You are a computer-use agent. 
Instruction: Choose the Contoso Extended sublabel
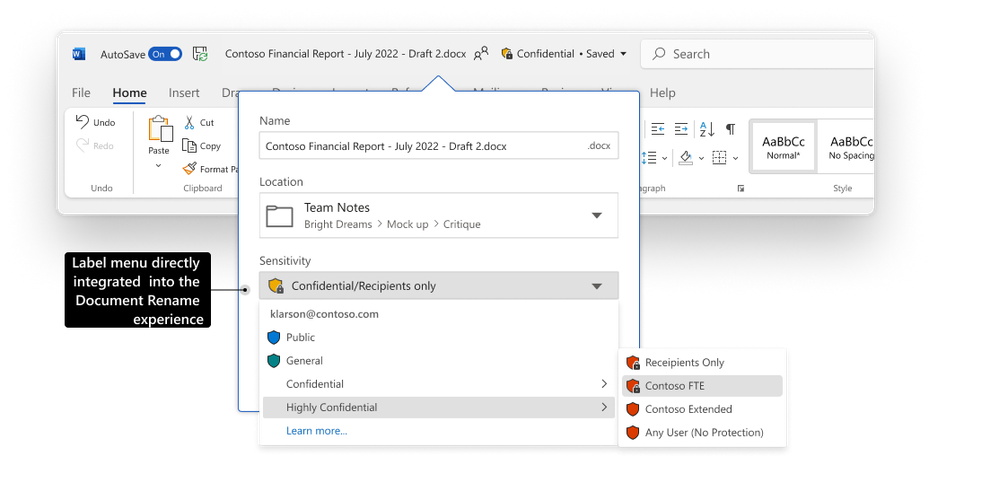point(702,409)
